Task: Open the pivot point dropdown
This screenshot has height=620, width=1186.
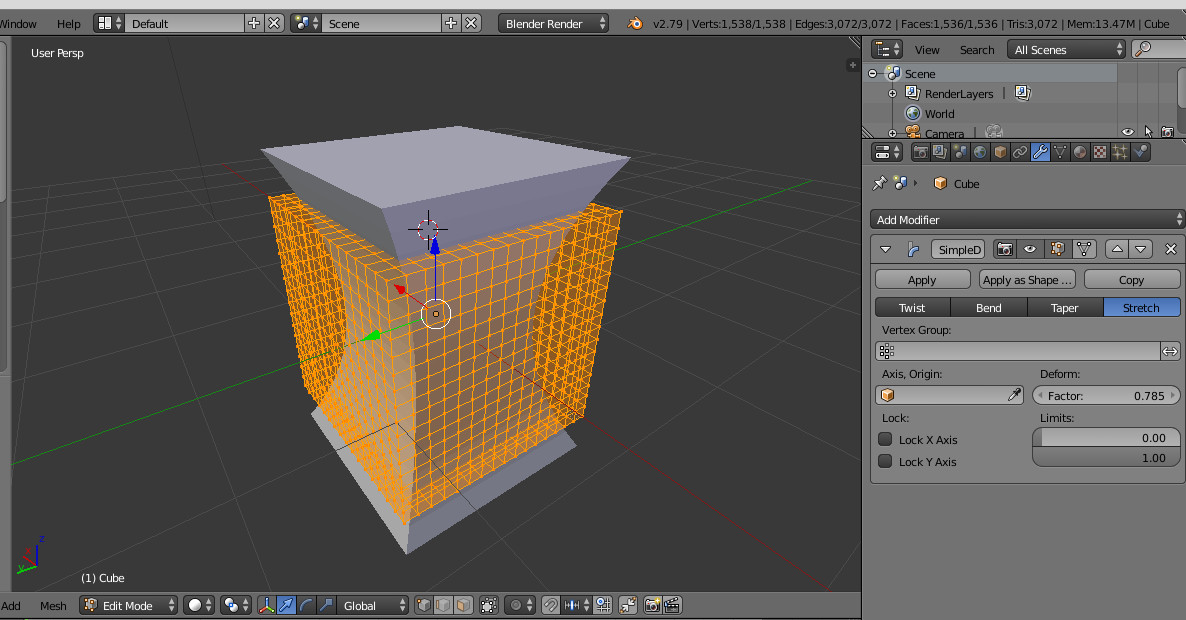Action: [x=237, y=605]
